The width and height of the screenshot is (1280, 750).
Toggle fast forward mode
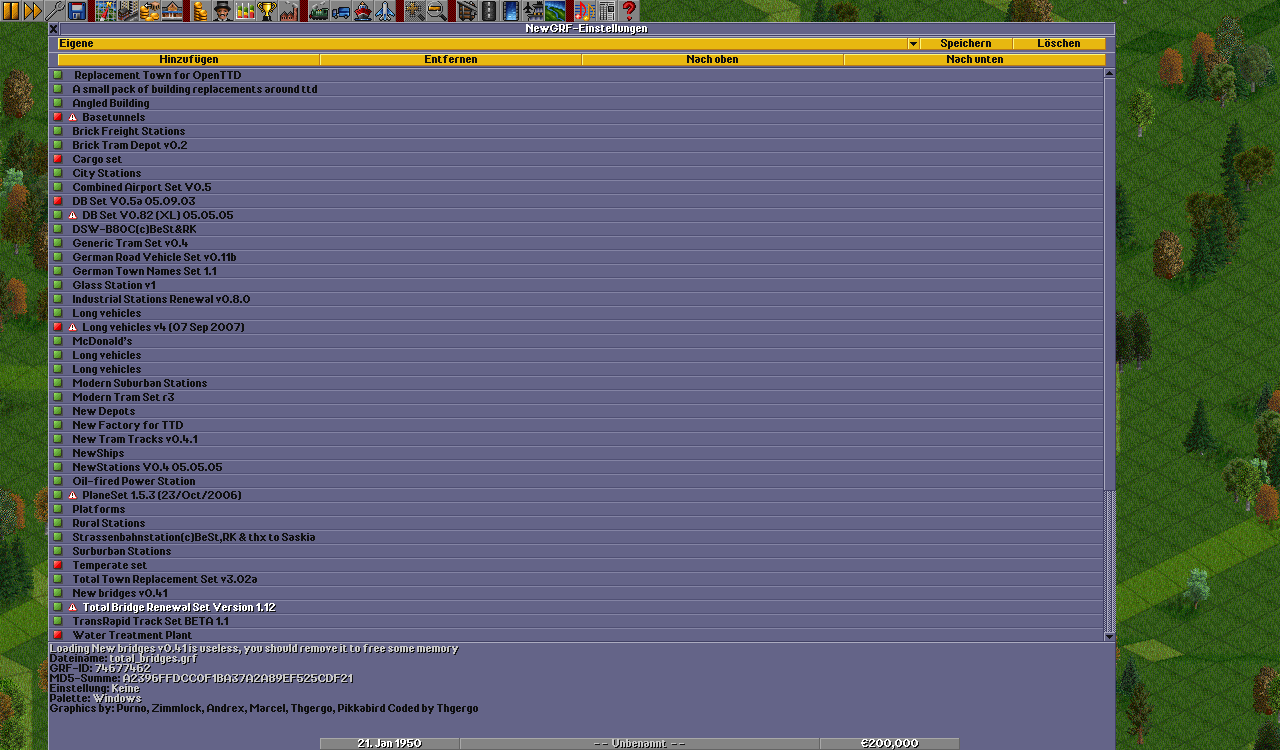[x=33, y=11]
